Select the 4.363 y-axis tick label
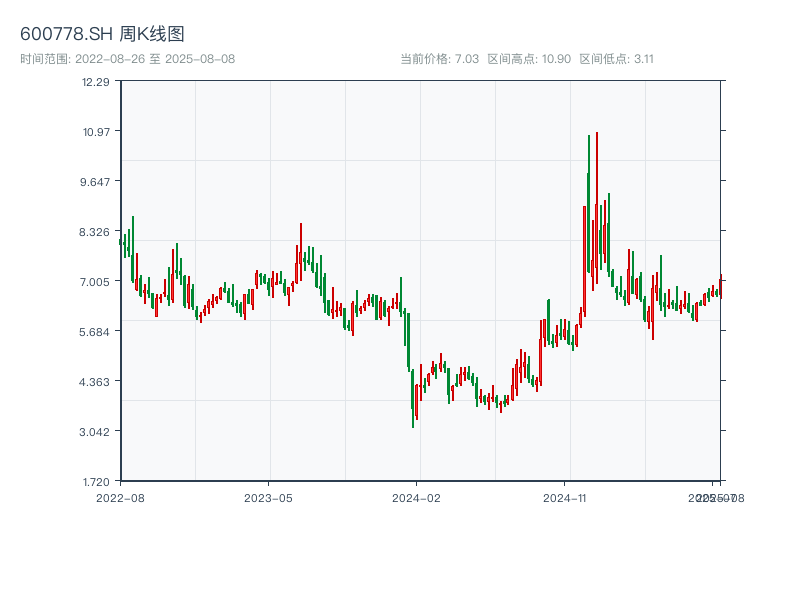The width and height of the screenshot is (800, 600). (x=96, y=382)
